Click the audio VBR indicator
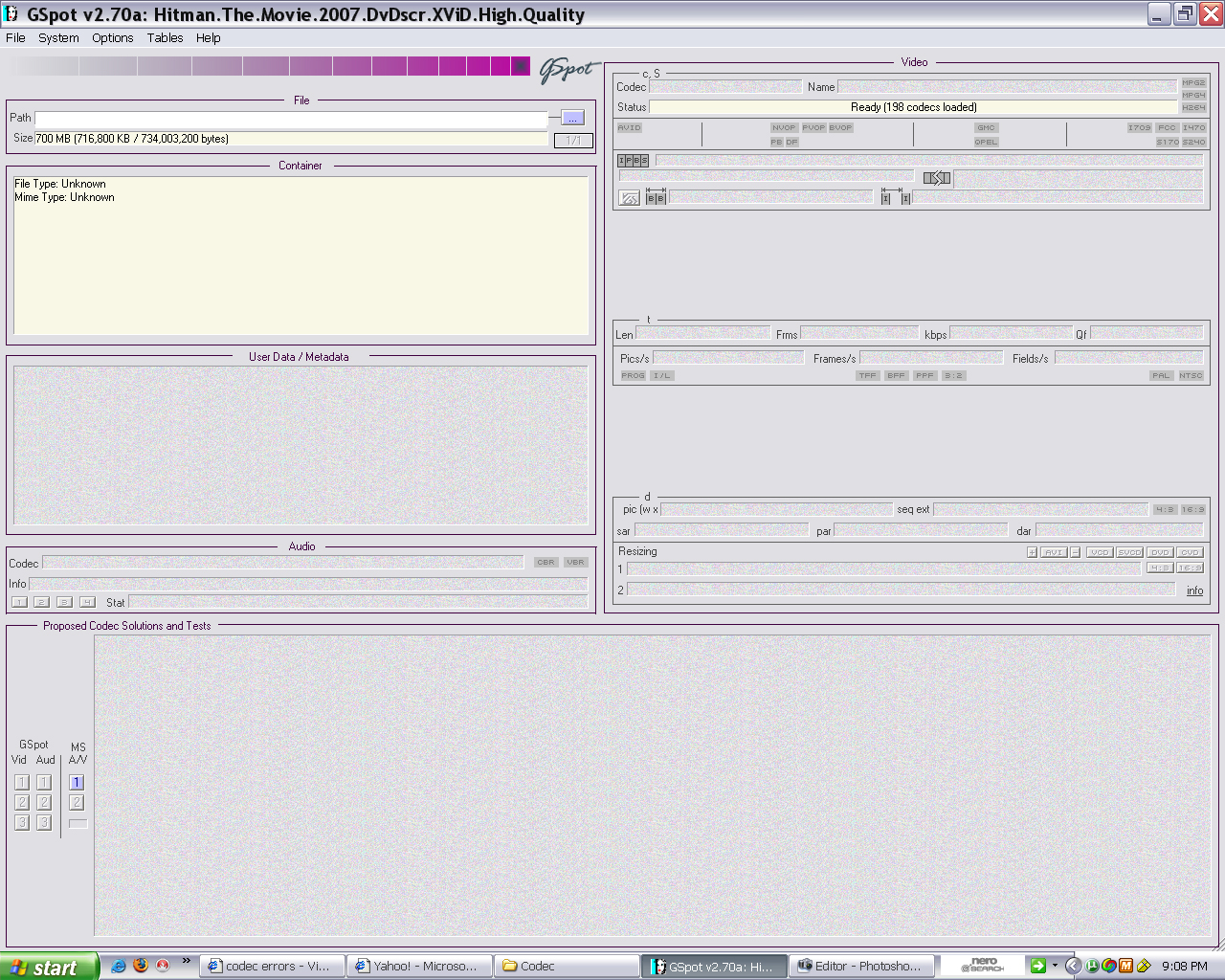 click(575, 563)
